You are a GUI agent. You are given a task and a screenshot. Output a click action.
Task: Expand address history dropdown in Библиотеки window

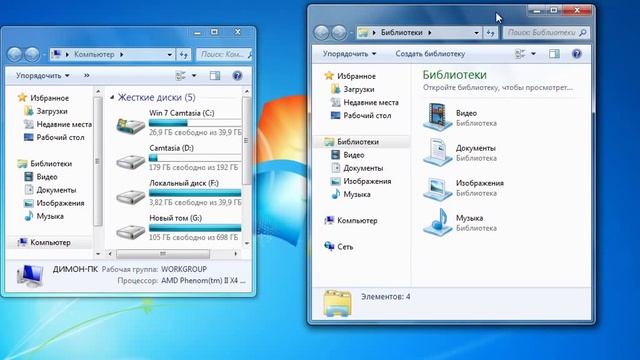476,33
